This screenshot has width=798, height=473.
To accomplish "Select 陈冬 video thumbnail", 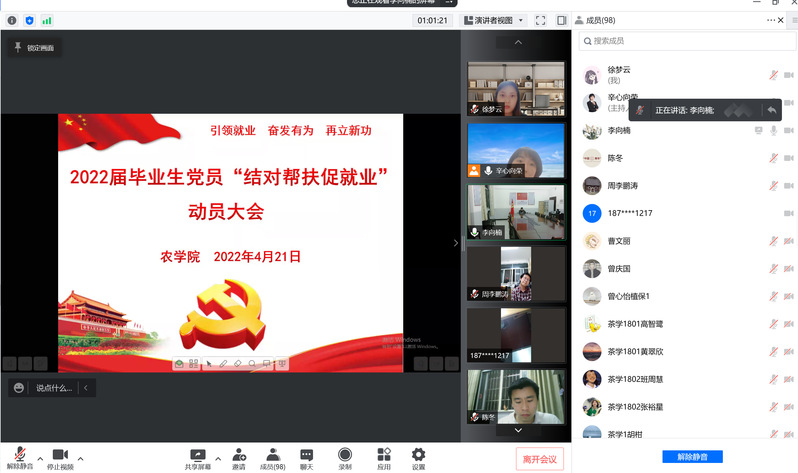I will [x=516, y=397].
